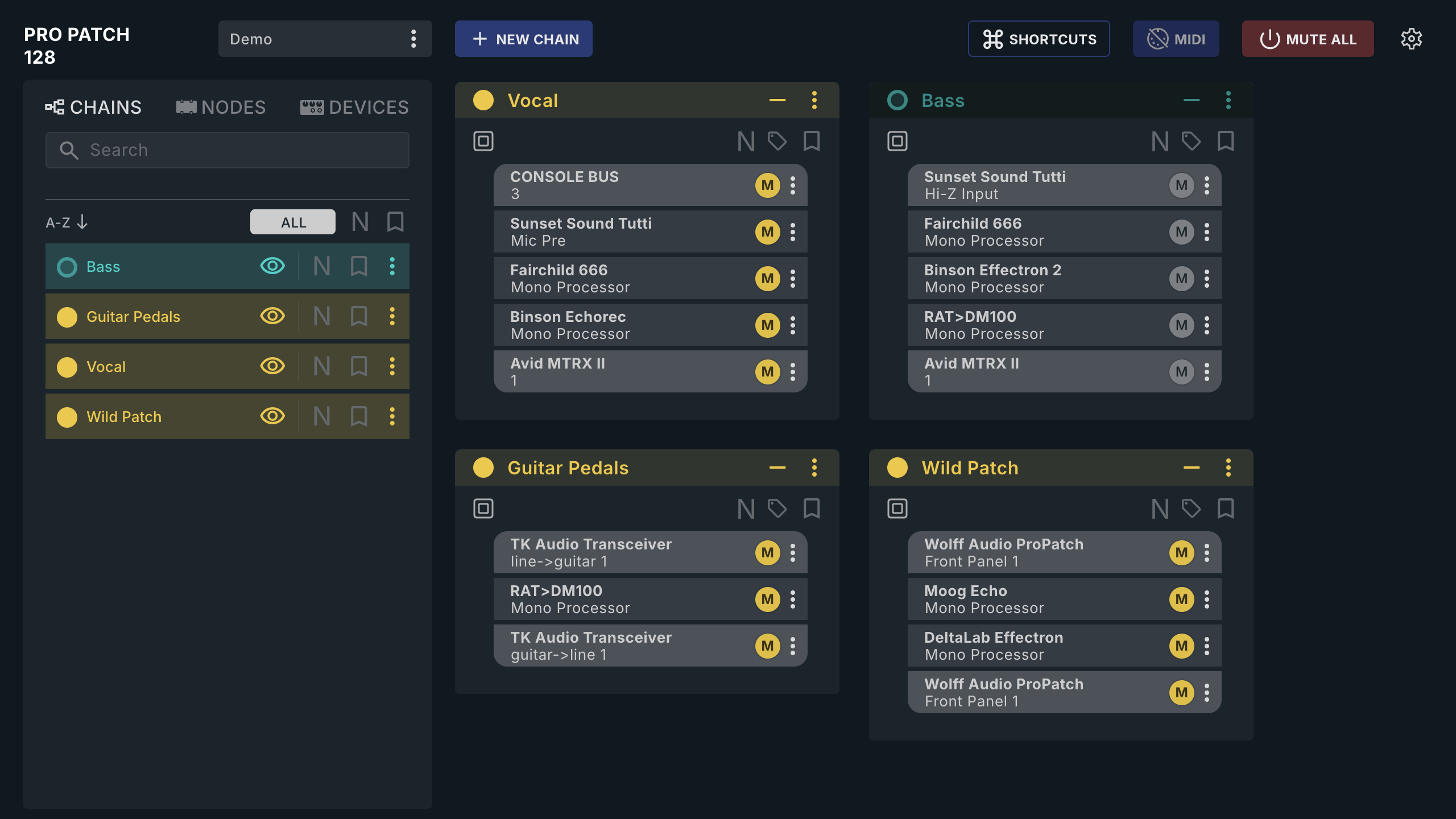The height and width of the screenshot is (819, 1456).
Task: Toggle mute M on Binson Effectron 2
Action: tap(1181, 279)
